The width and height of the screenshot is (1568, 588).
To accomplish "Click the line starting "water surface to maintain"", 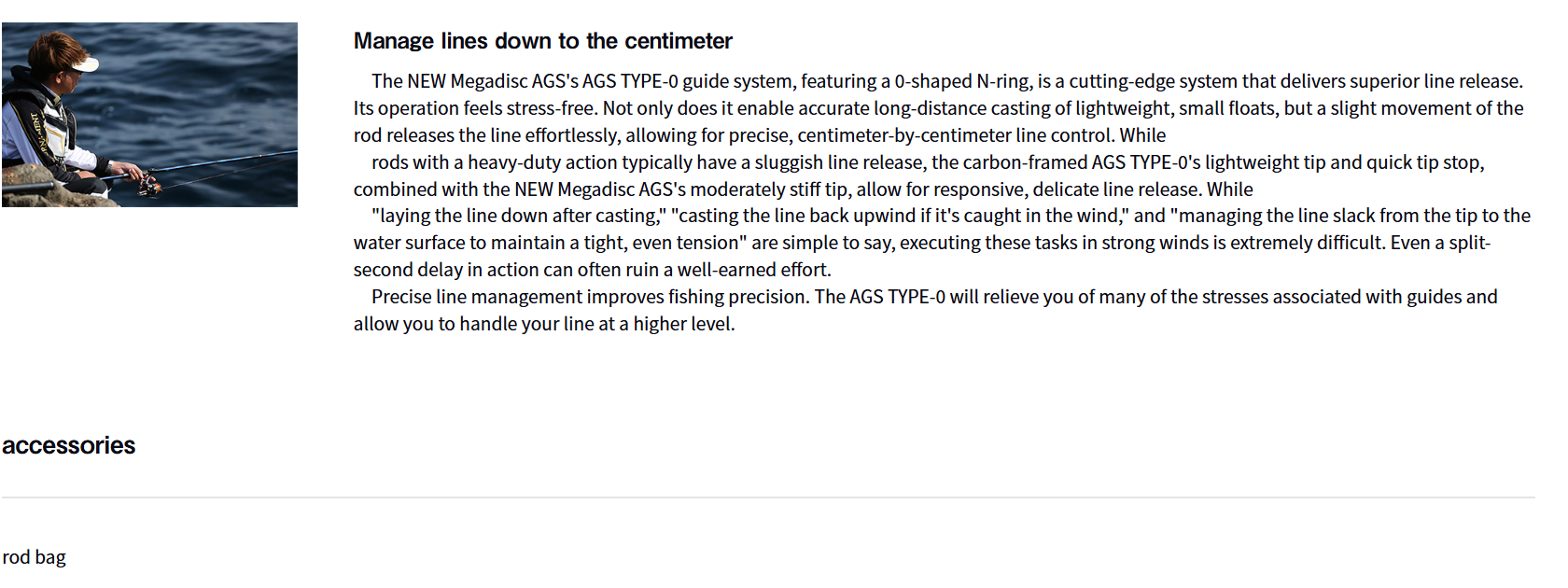I will tap(921, 243).
